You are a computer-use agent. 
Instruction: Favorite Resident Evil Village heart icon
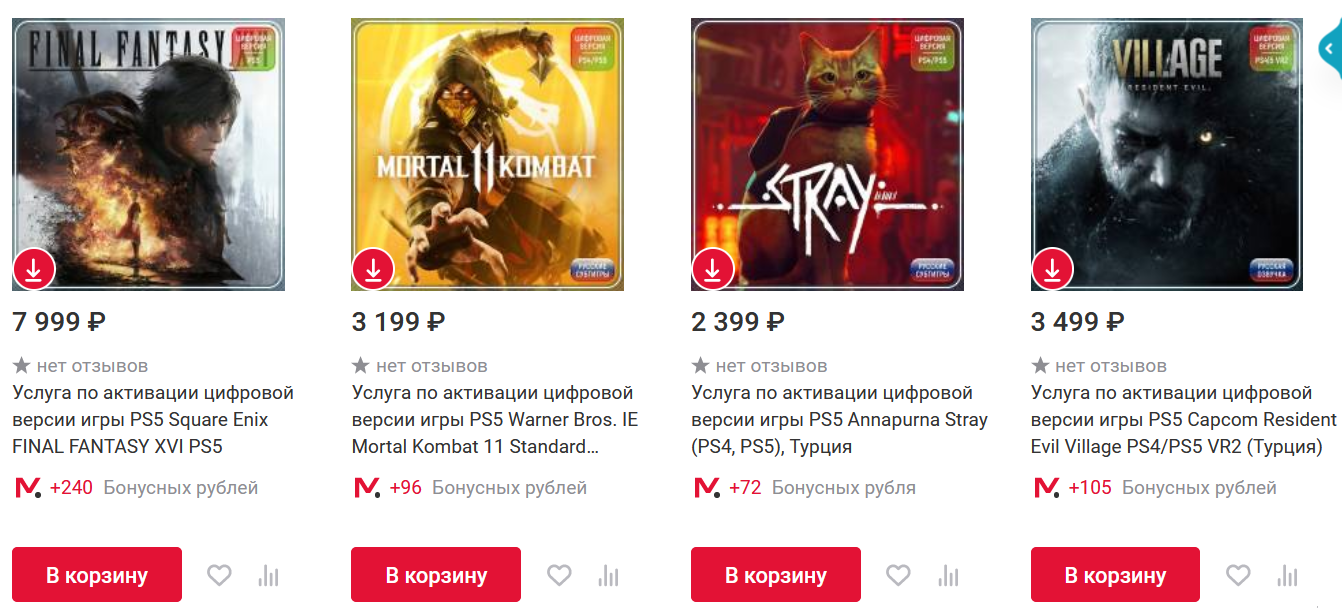[x=1238, y=575]
